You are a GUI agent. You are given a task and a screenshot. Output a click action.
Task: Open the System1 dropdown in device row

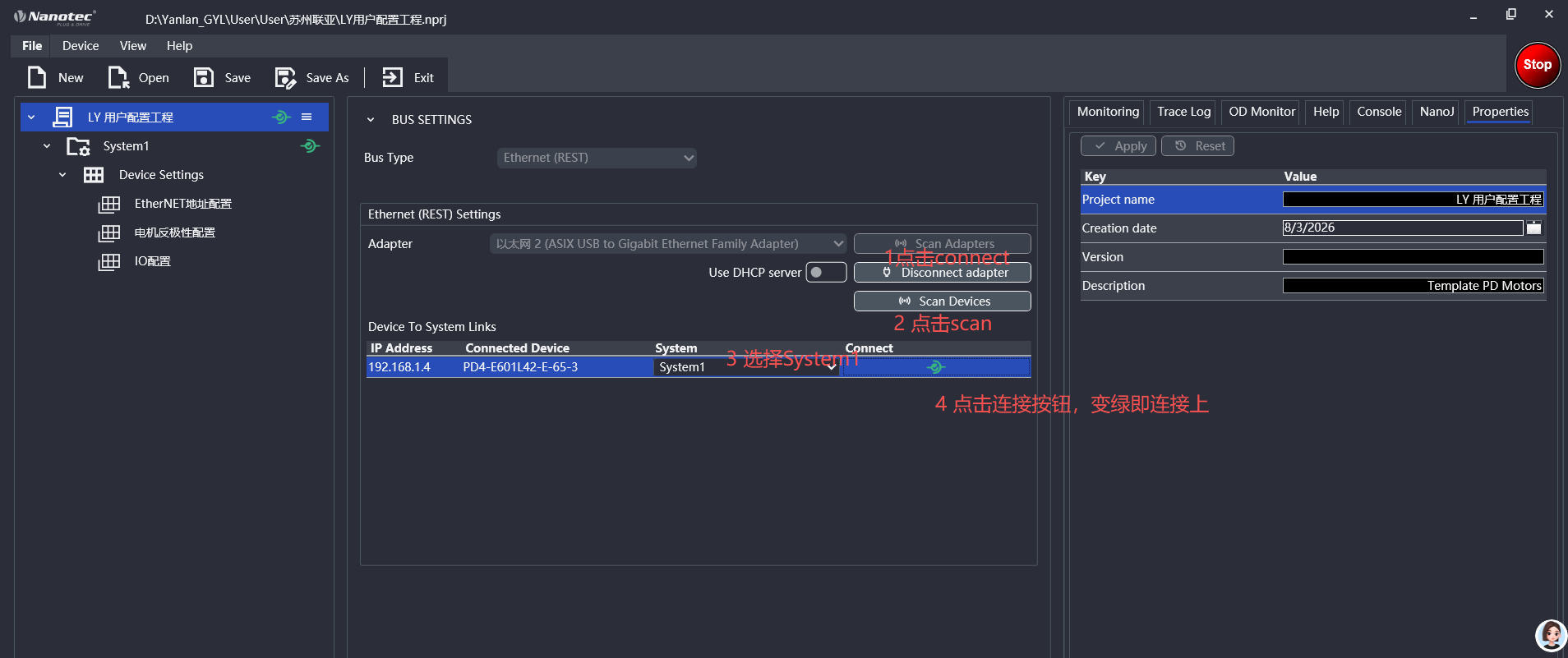[746, 367]
